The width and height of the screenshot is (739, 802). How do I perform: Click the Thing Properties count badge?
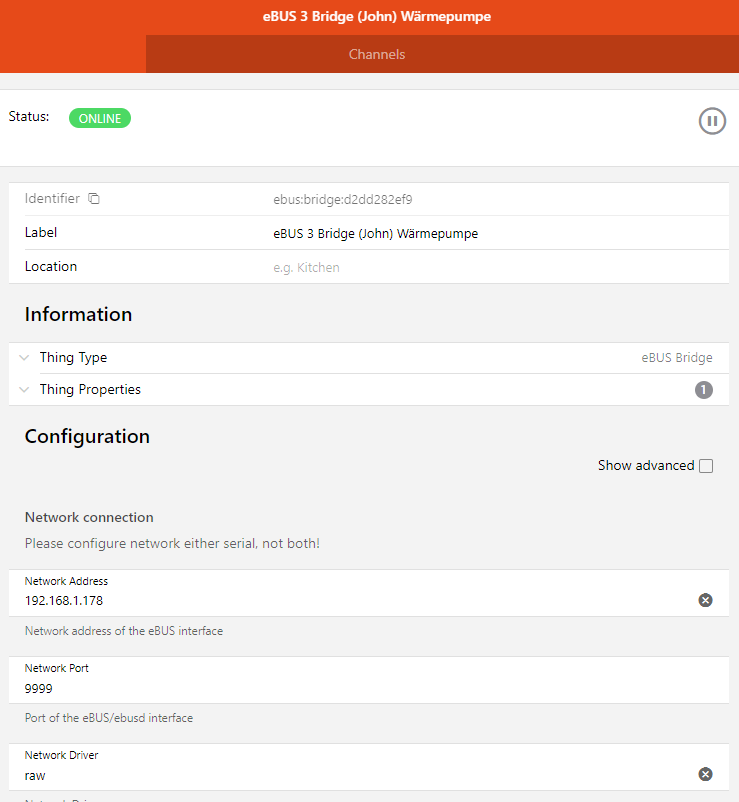(x=703, y=390)
